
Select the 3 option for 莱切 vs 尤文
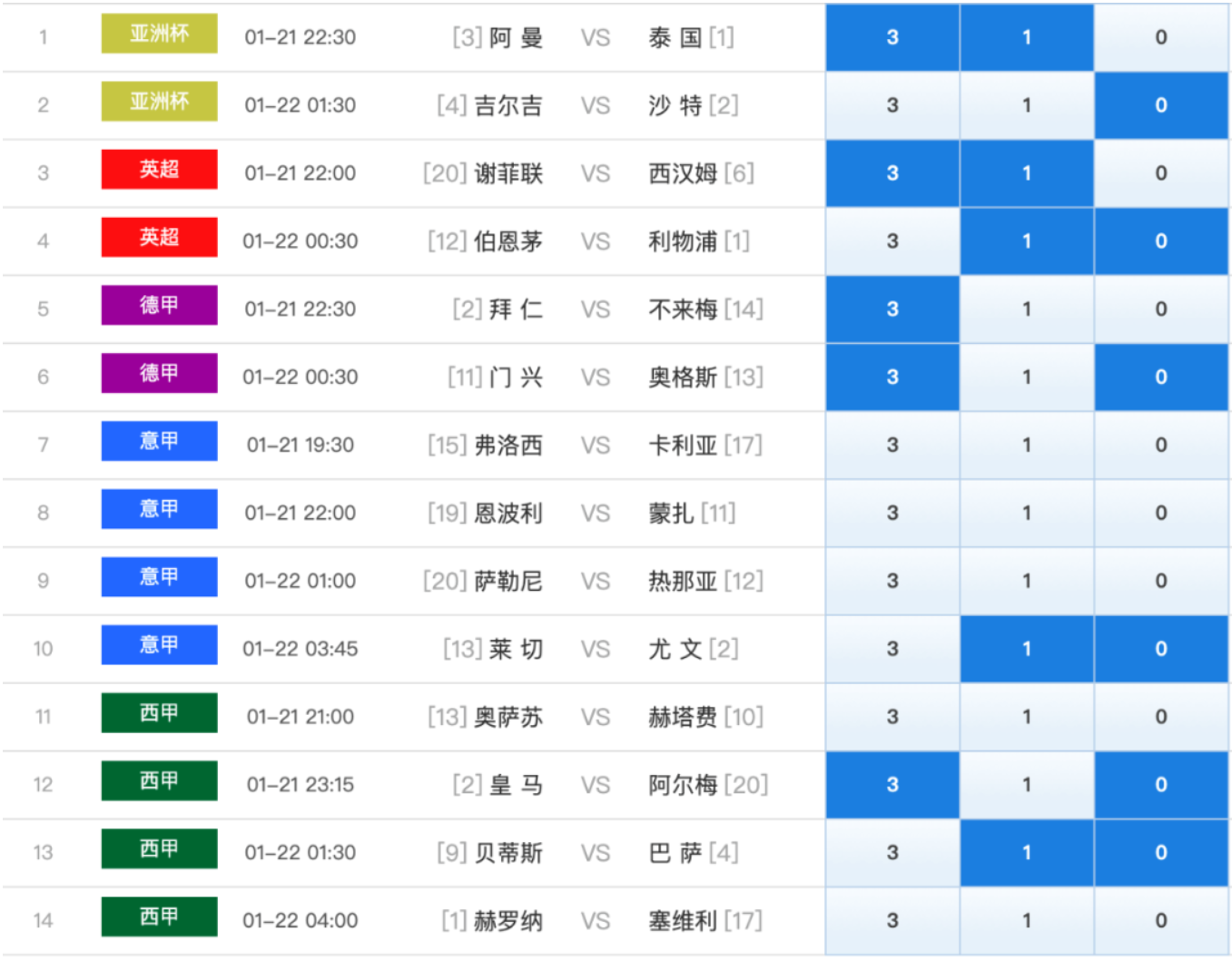tap(892, 650)
